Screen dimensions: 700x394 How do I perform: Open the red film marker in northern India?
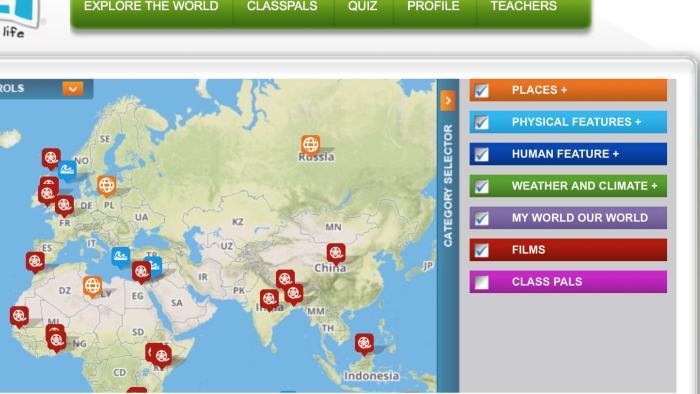(285, 280)
